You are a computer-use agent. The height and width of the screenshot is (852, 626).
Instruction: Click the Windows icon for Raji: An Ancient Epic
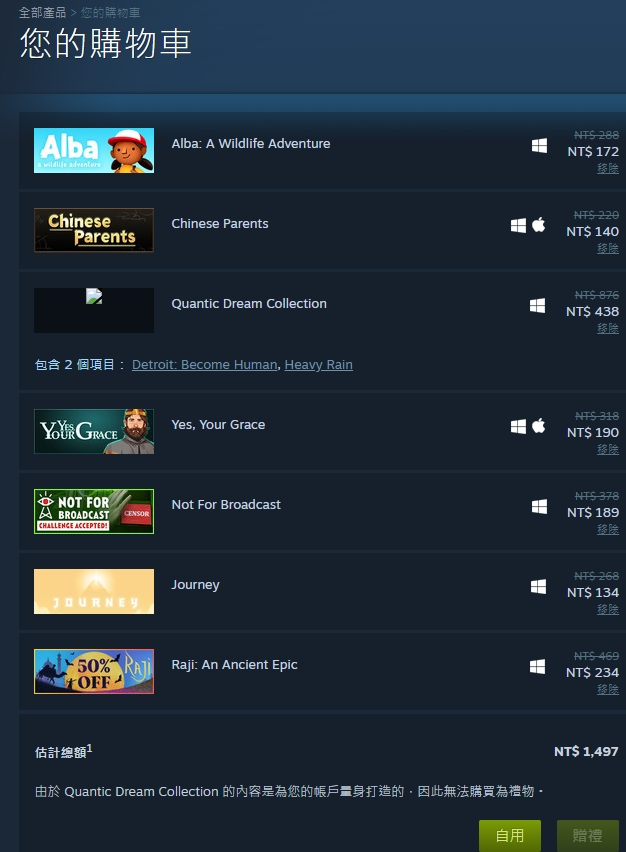[537, 667]
